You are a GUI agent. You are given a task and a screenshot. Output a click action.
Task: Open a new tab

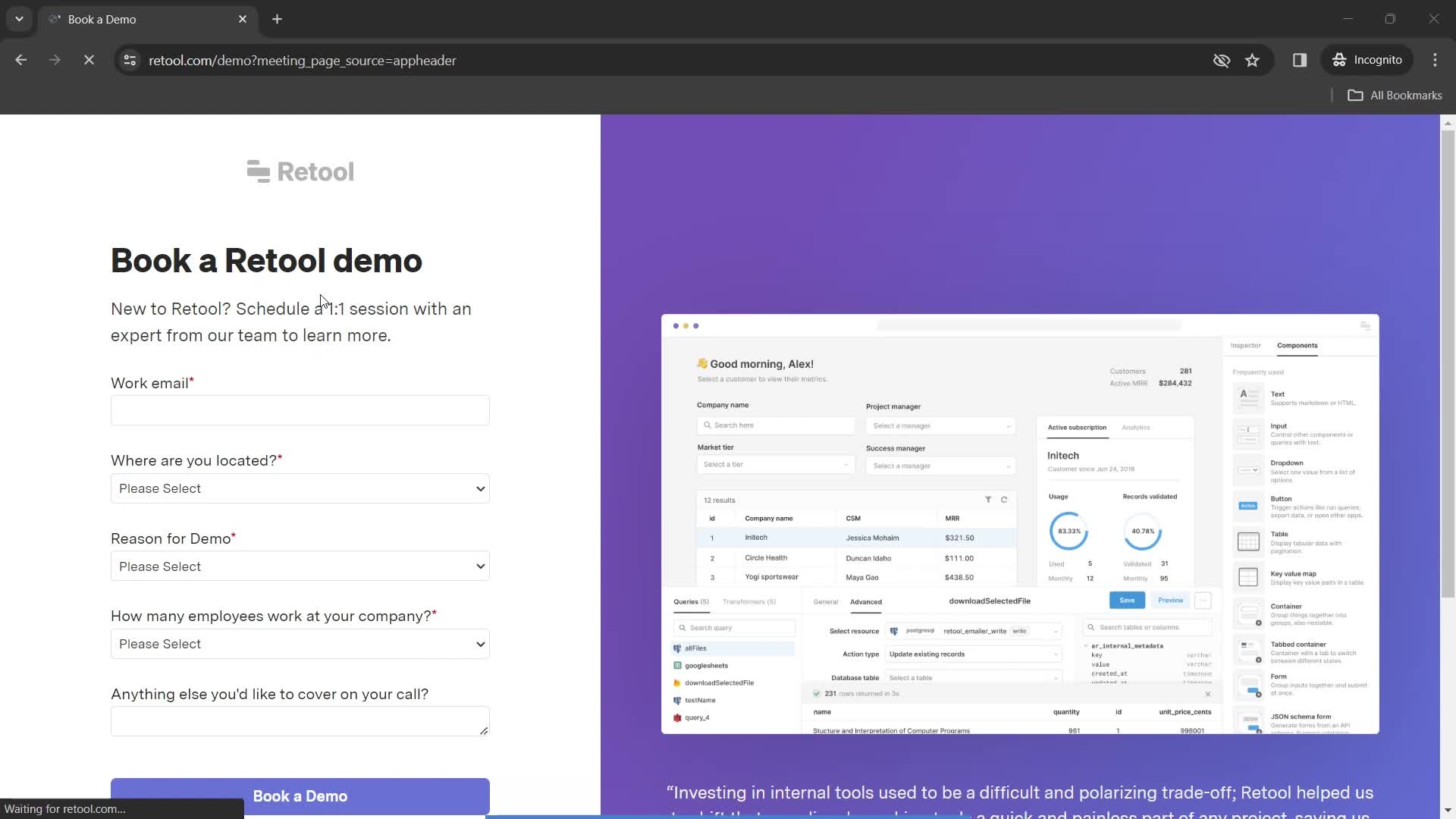[x=278, y=19]
